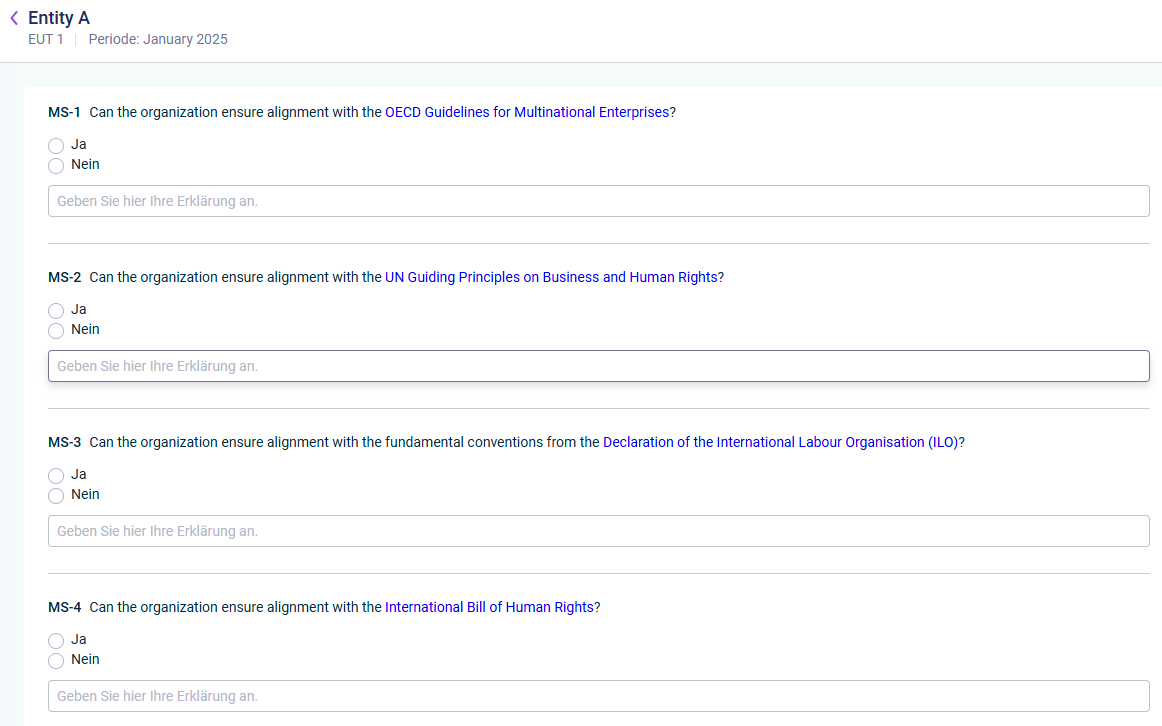Image resolution: width=1162 pixels, height=726 pixels.
Task: Select Nein for question MS-2
Action: (56, 330)
